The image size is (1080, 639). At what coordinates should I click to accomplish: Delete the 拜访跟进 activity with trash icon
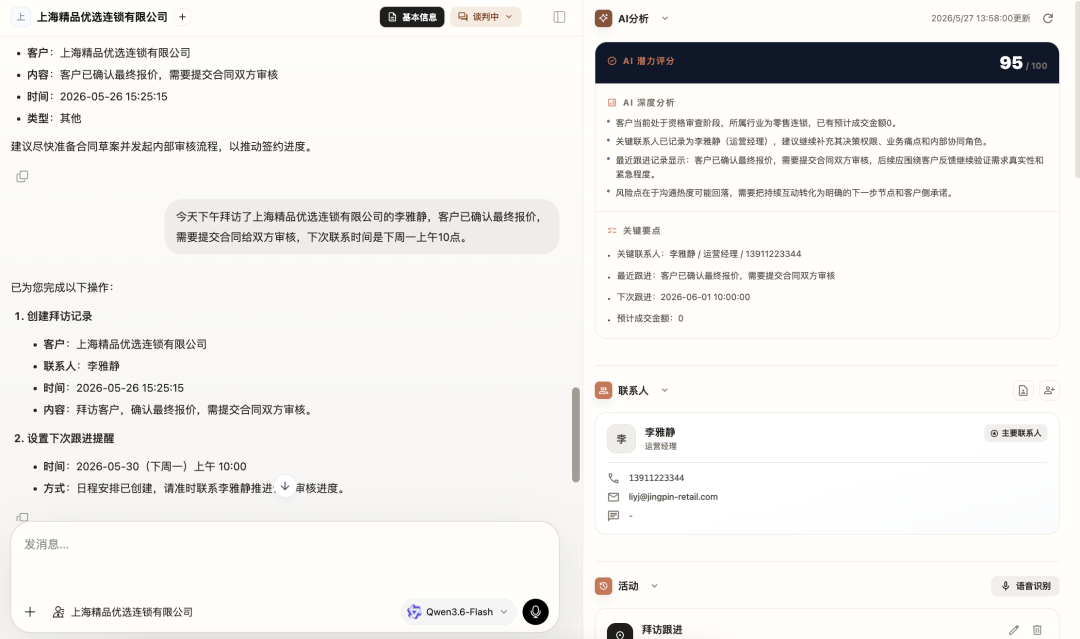tap(1037, 630)
